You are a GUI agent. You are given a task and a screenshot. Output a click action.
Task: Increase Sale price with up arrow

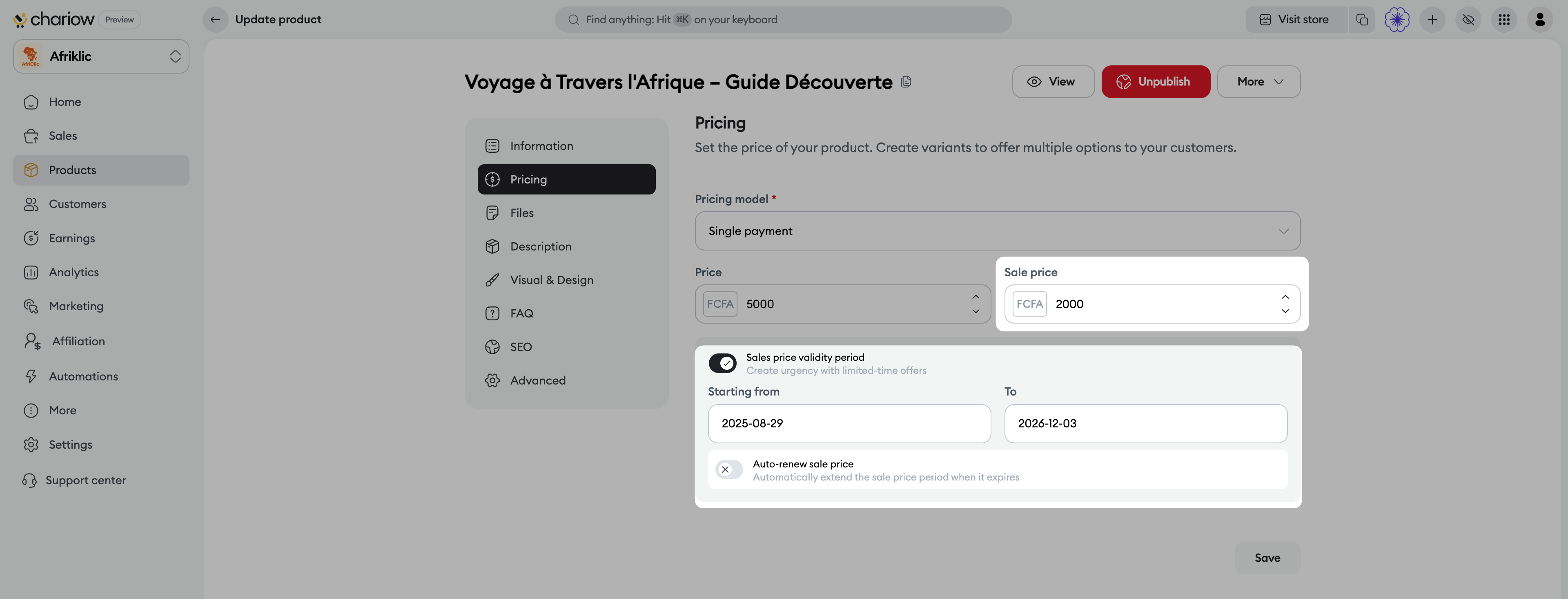point(1285,297)
